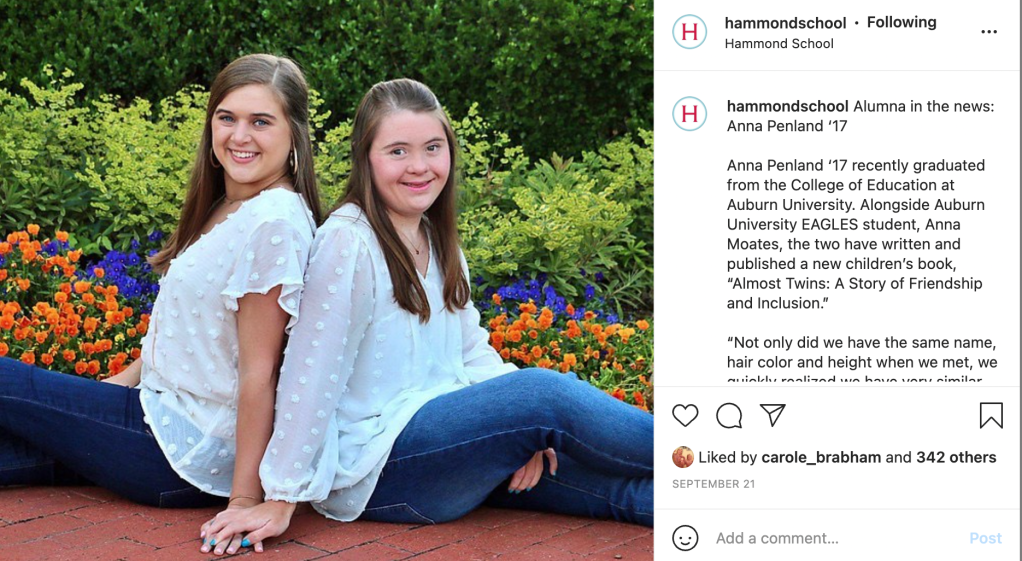Click the caption text about Almost Twins book
Screen dimensions: 1022x561
click(856, 234)
